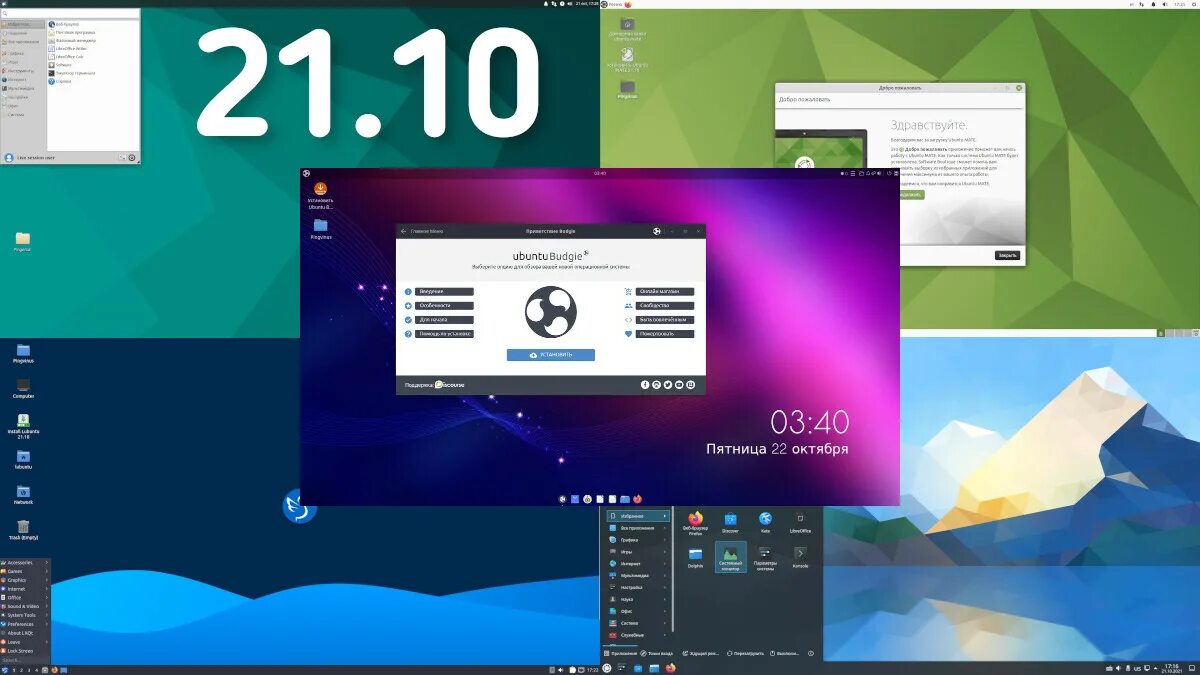Image resolution: width=1200 pixels, height=675 pixels.
Task: Open the lubuntu home folder desktop icon
Action: (23, 459)
